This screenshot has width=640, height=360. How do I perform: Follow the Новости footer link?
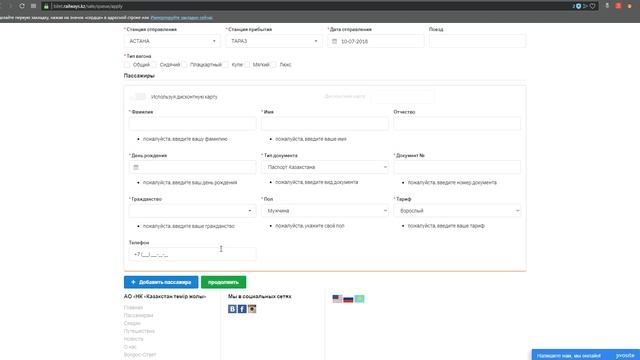coord(133,339)
